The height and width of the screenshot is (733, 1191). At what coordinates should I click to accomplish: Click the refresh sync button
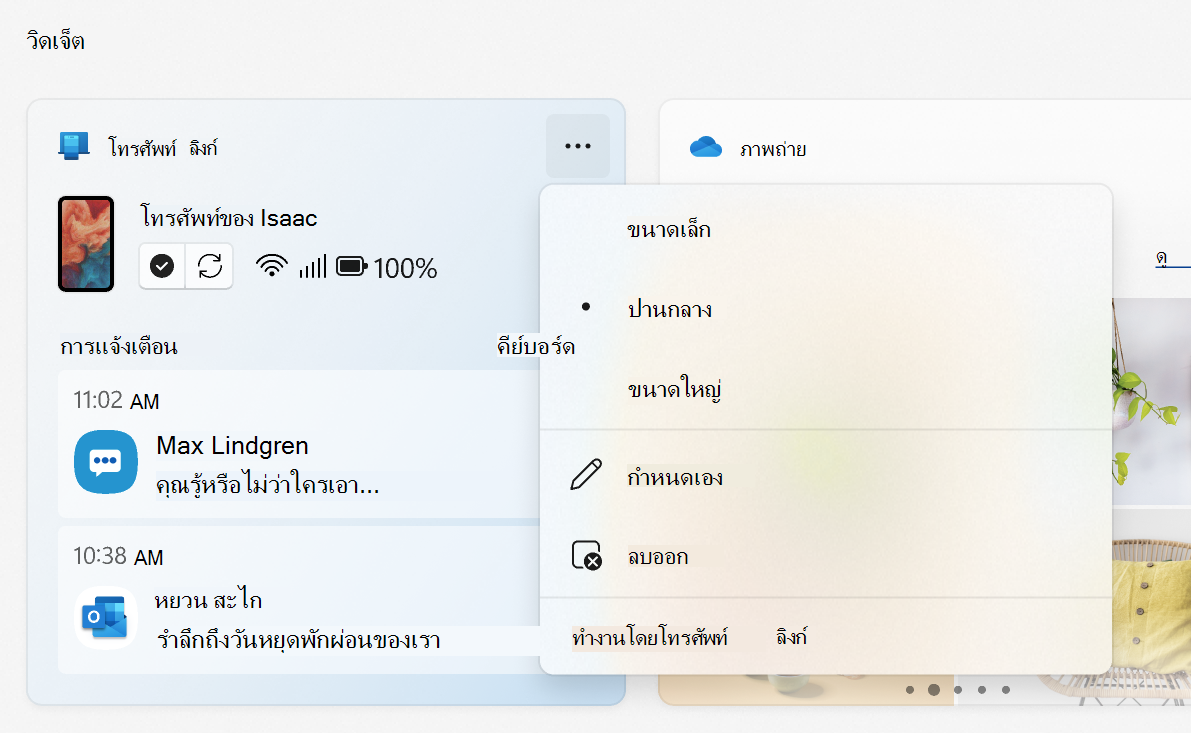click(210, 266)
